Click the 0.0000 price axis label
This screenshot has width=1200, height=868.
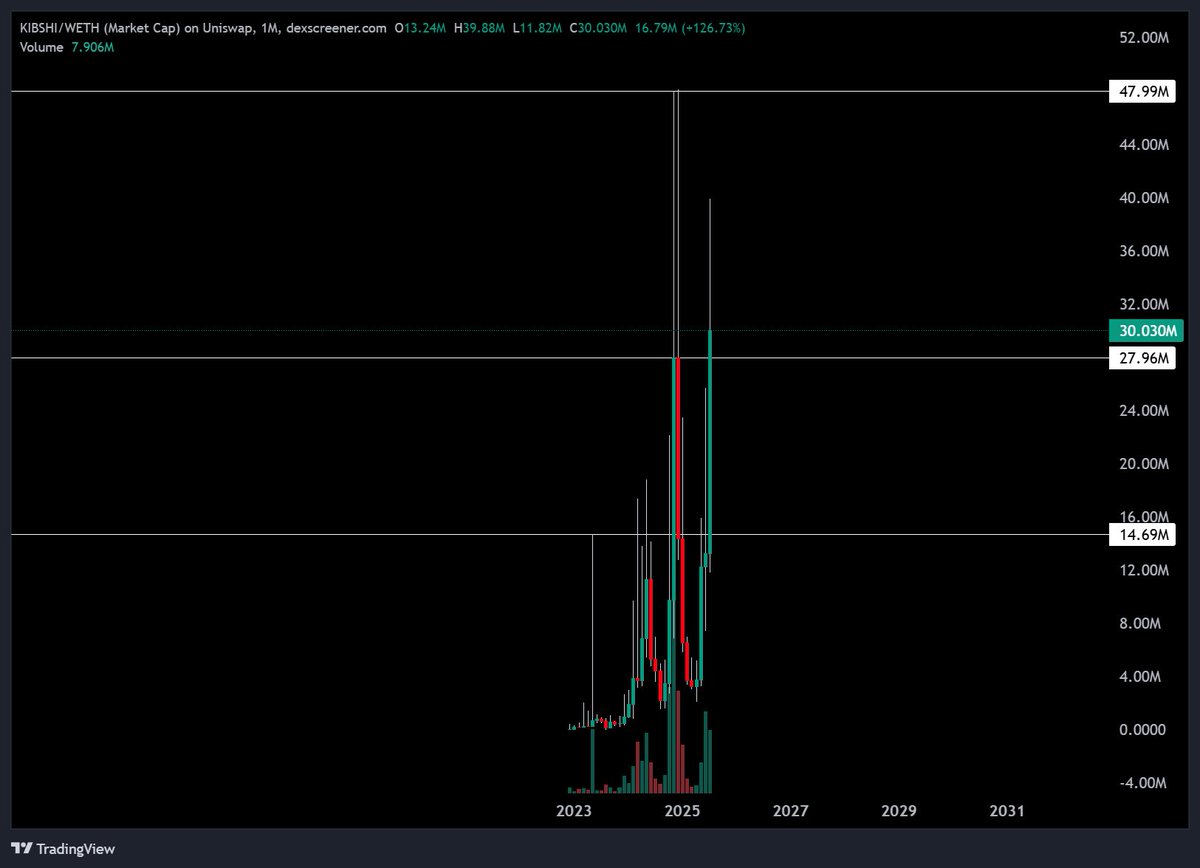click(1145, 730)
